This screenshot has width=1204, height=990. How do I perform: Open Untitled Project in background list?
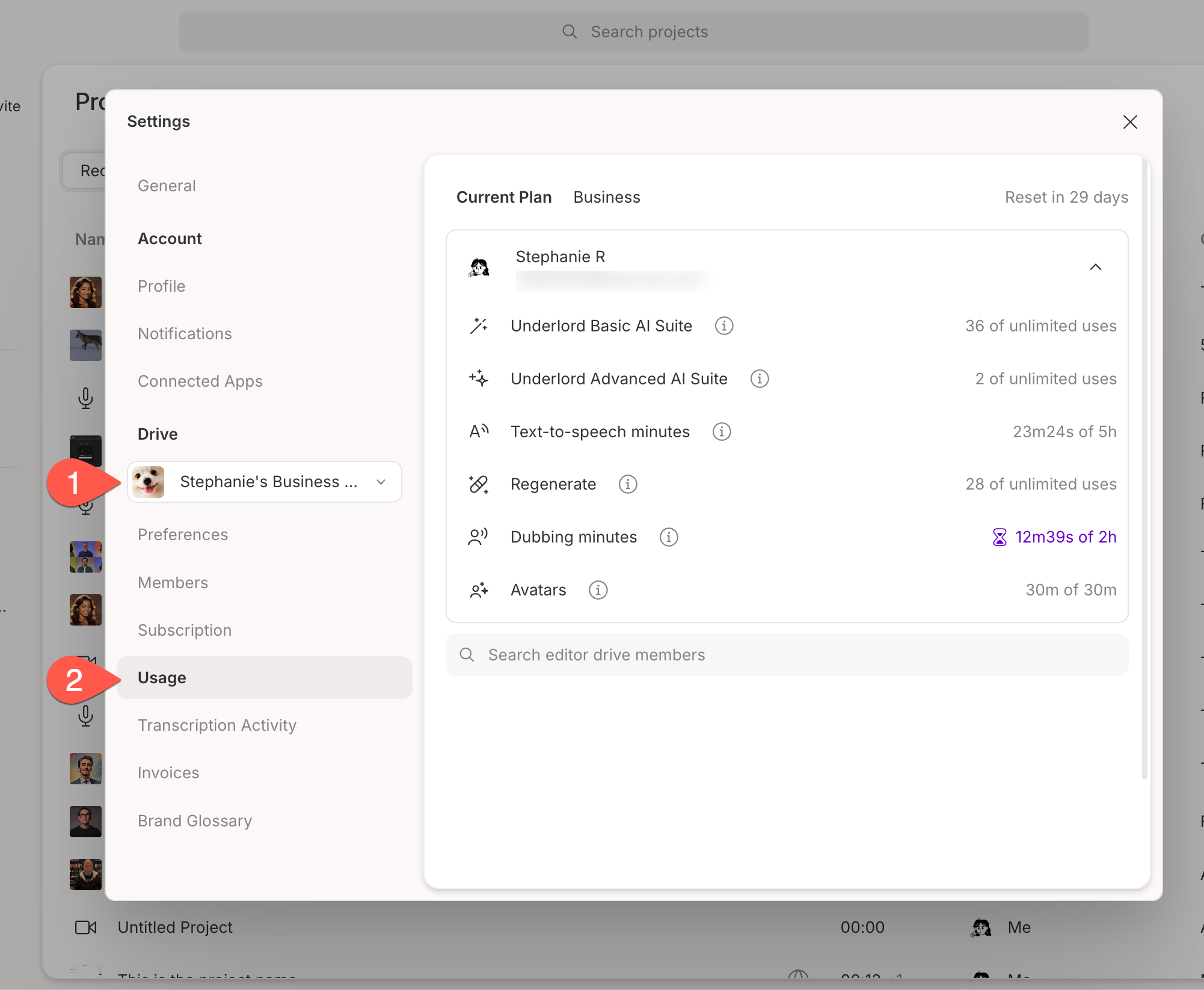pyautogui.click(x=175, y=927)
